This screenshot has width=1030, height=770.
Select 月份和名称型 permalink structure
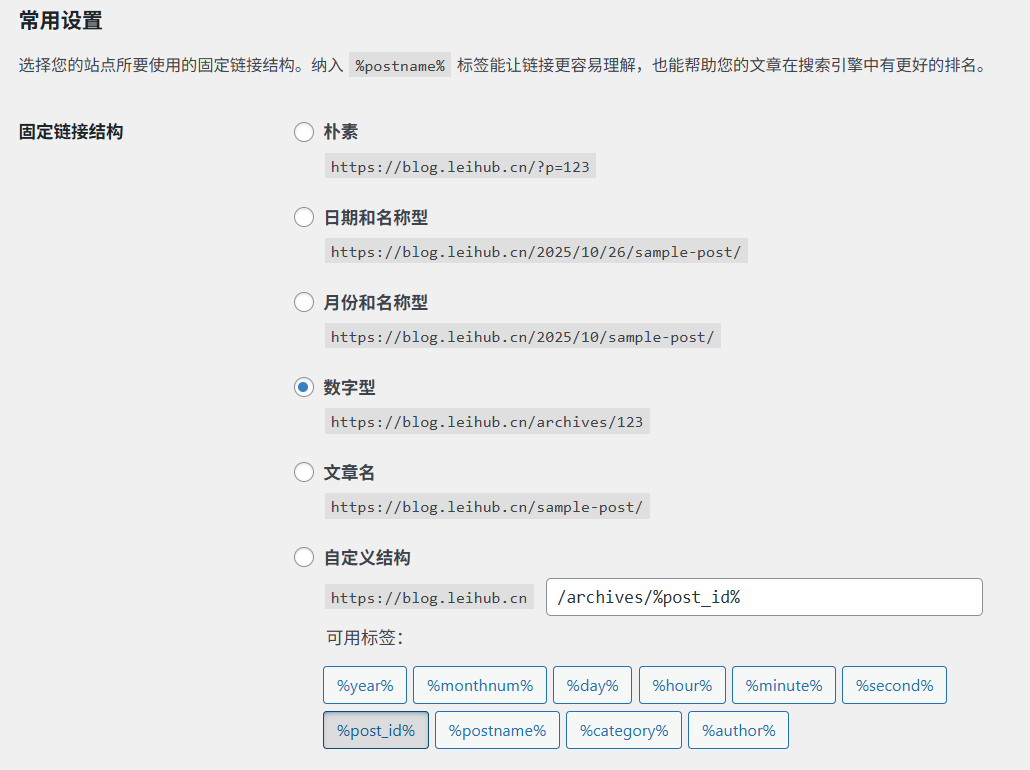(304, 302)
